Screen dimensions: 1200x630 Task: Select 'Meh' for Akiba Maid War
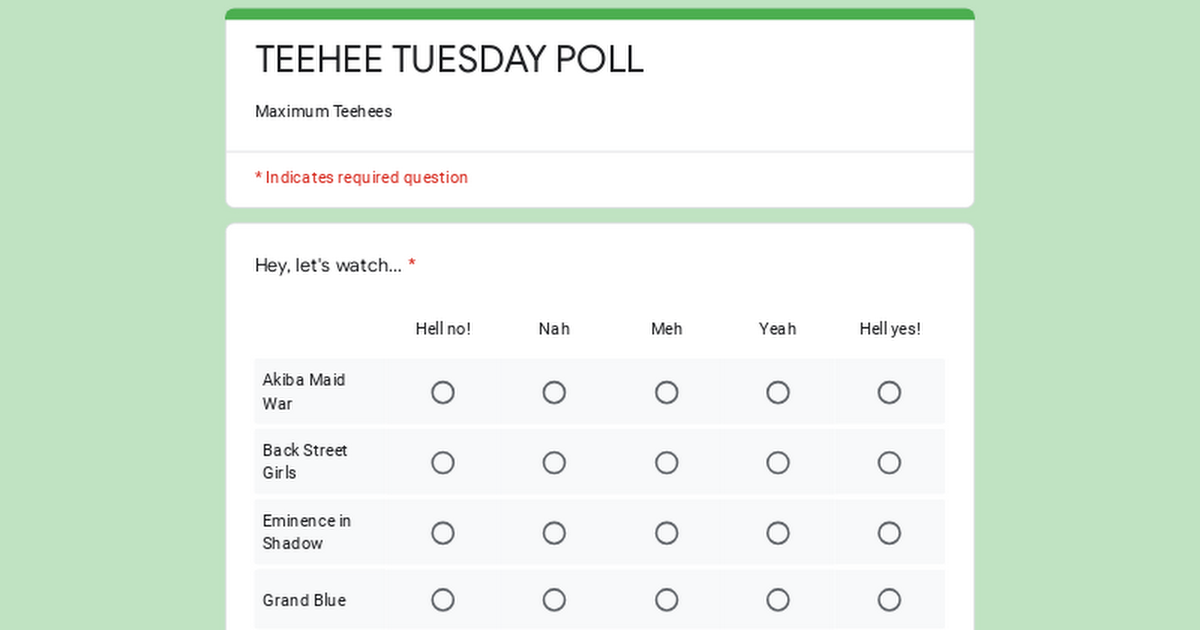[667, 393]
